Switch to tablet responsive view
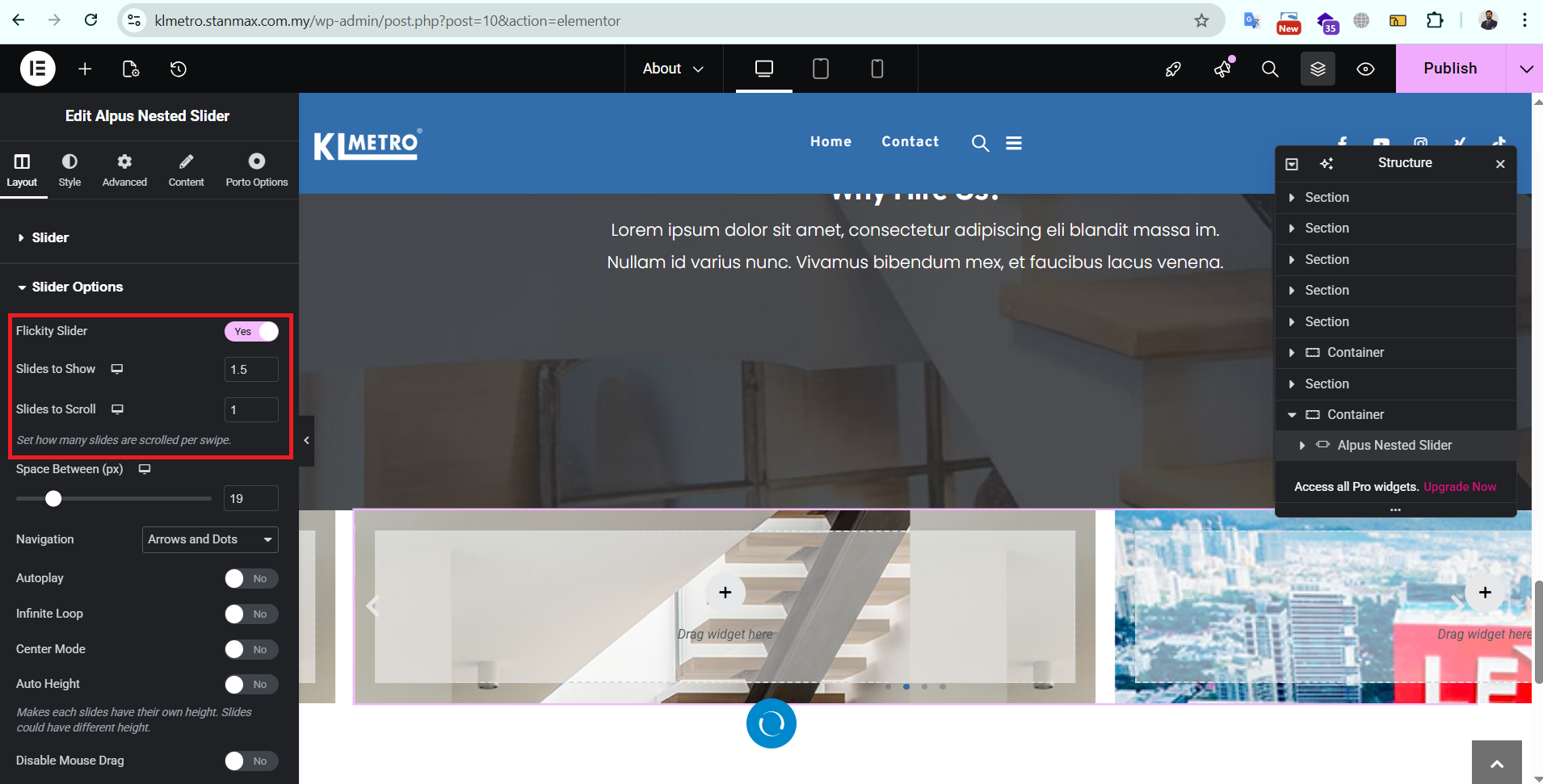 click(x=821, y=69)
